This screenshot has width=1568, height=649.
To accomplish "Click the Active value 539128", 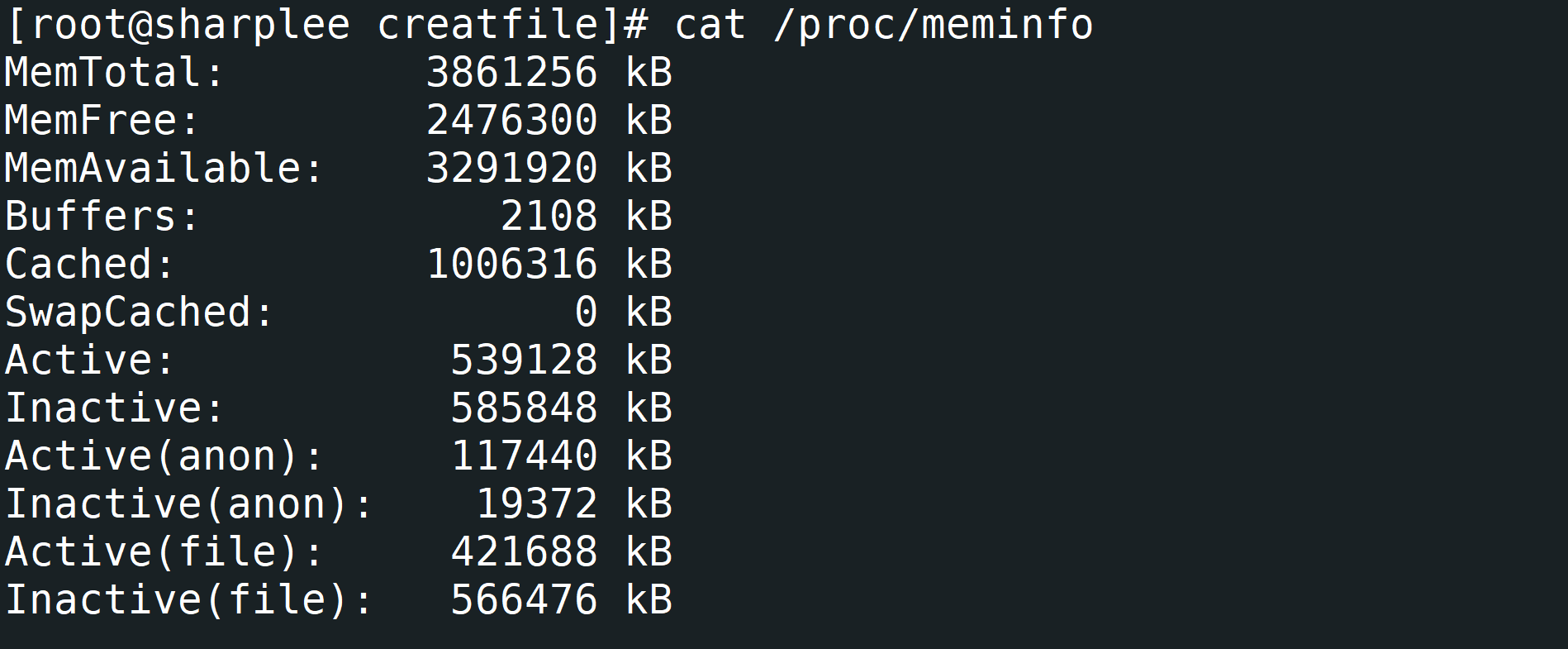I will coord(524,360).
